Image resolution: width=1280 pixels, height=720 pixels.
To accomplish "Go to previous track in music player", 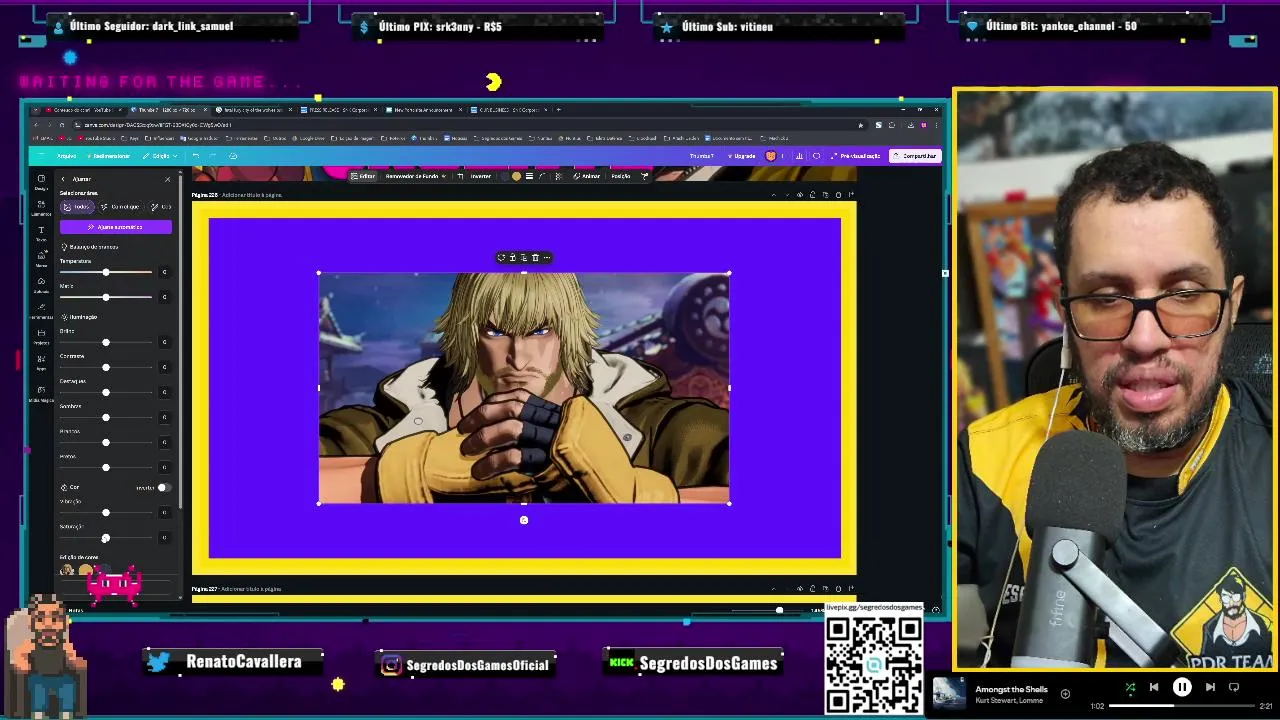I will tap(1154, 687).
